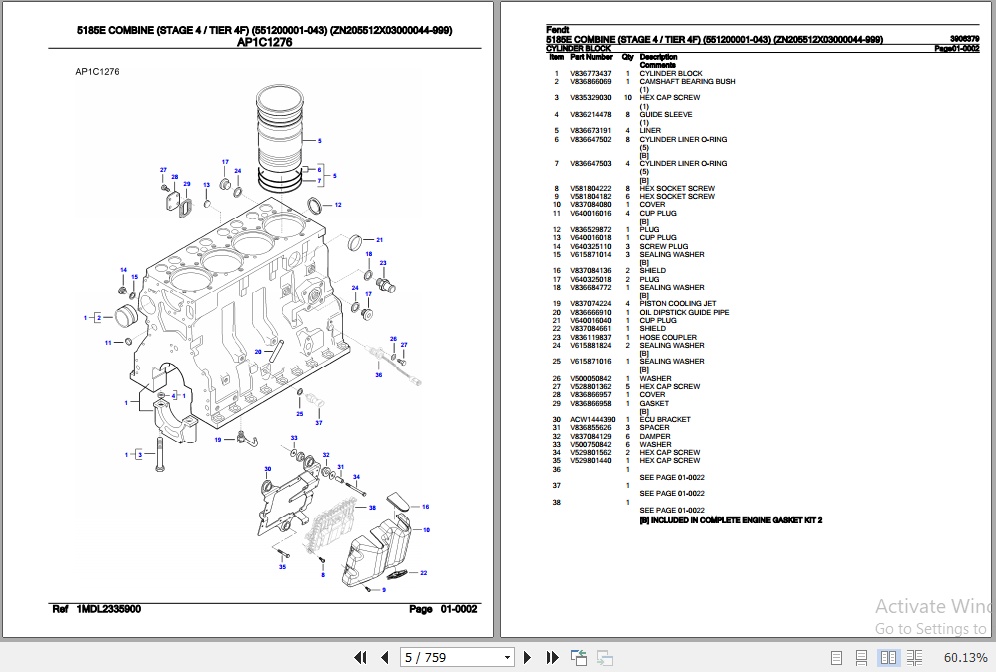
Task: Switch to two-page continuous view
Action: tap(915, 657)
